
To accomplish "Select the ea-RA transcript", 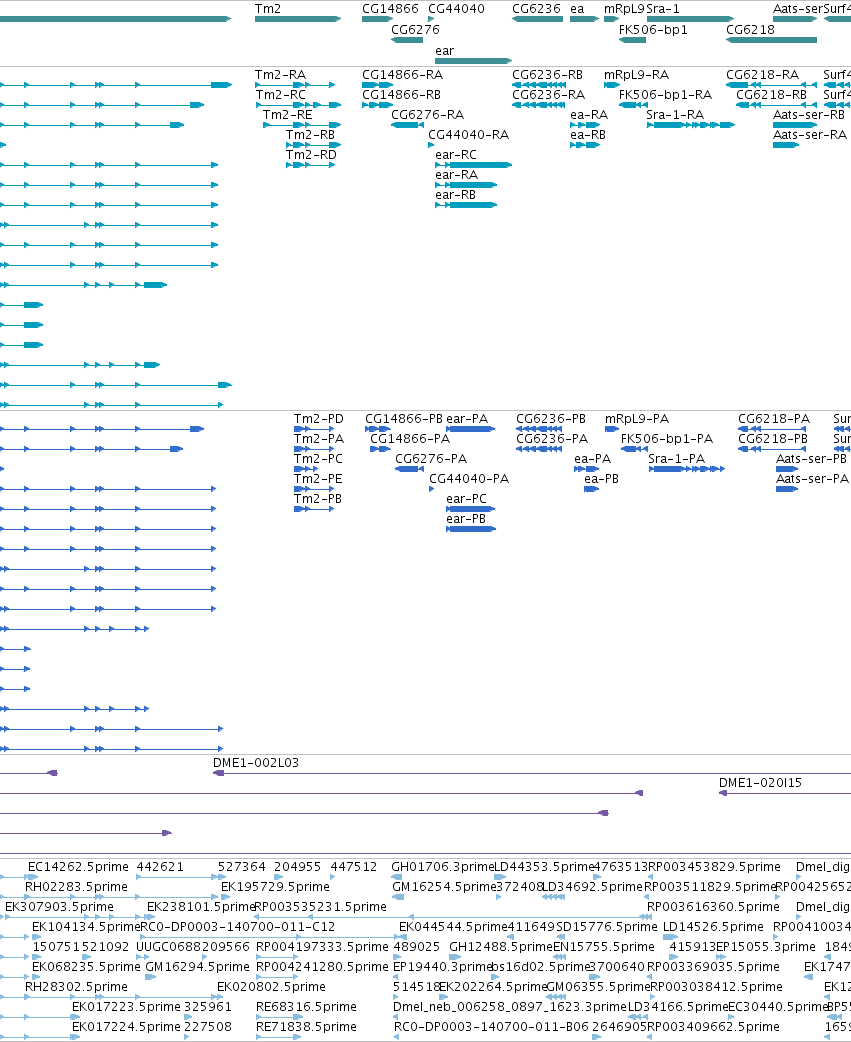I will [x=585, y=125].
